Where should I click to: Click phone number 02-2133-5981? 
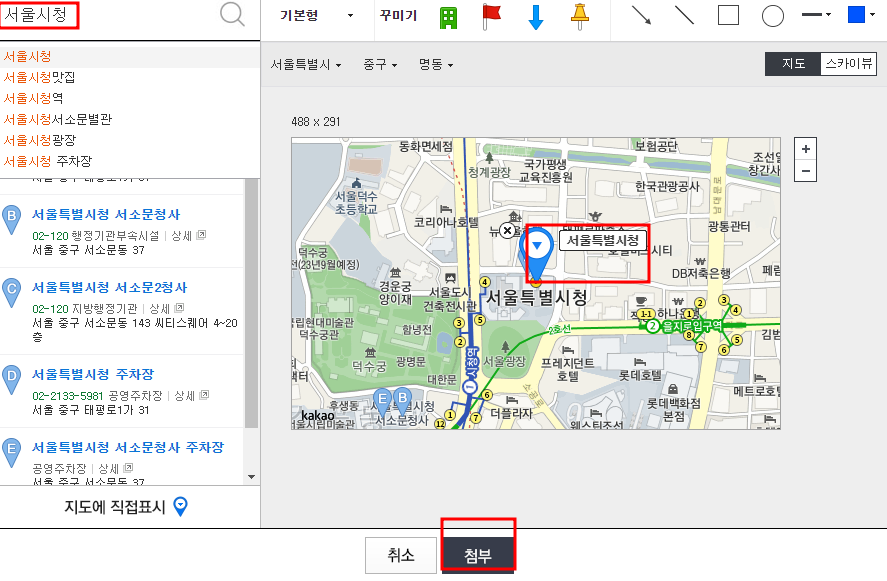coord(68,396)
